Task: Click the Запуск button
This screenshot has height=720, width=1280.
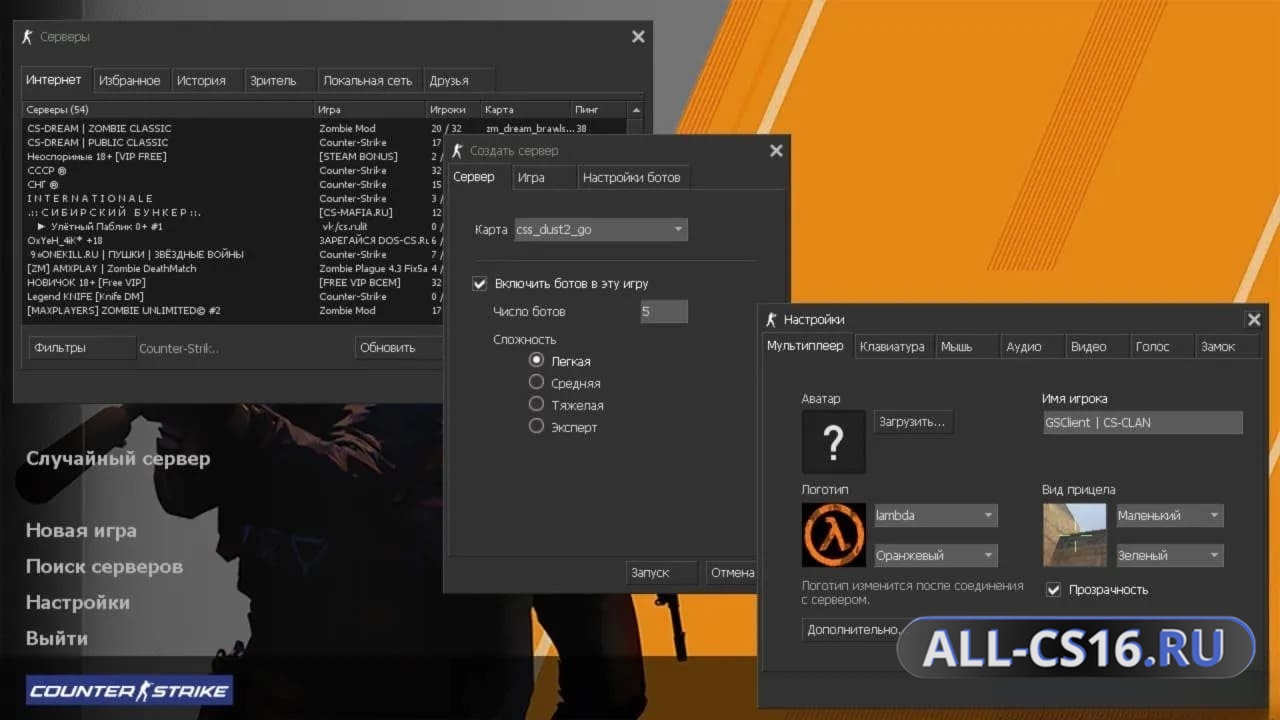Action: tap(650, 573)
